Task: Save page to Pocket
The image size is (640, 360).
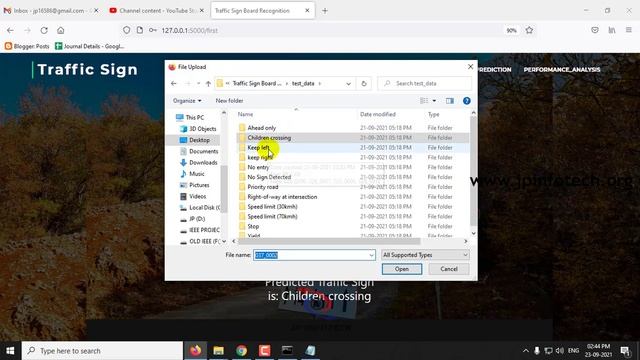Action: [595, 30]
